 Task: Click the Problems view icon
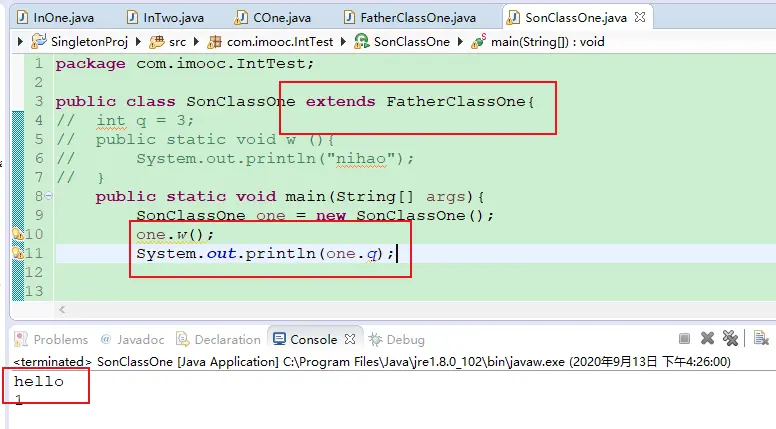tap(21, 339)
